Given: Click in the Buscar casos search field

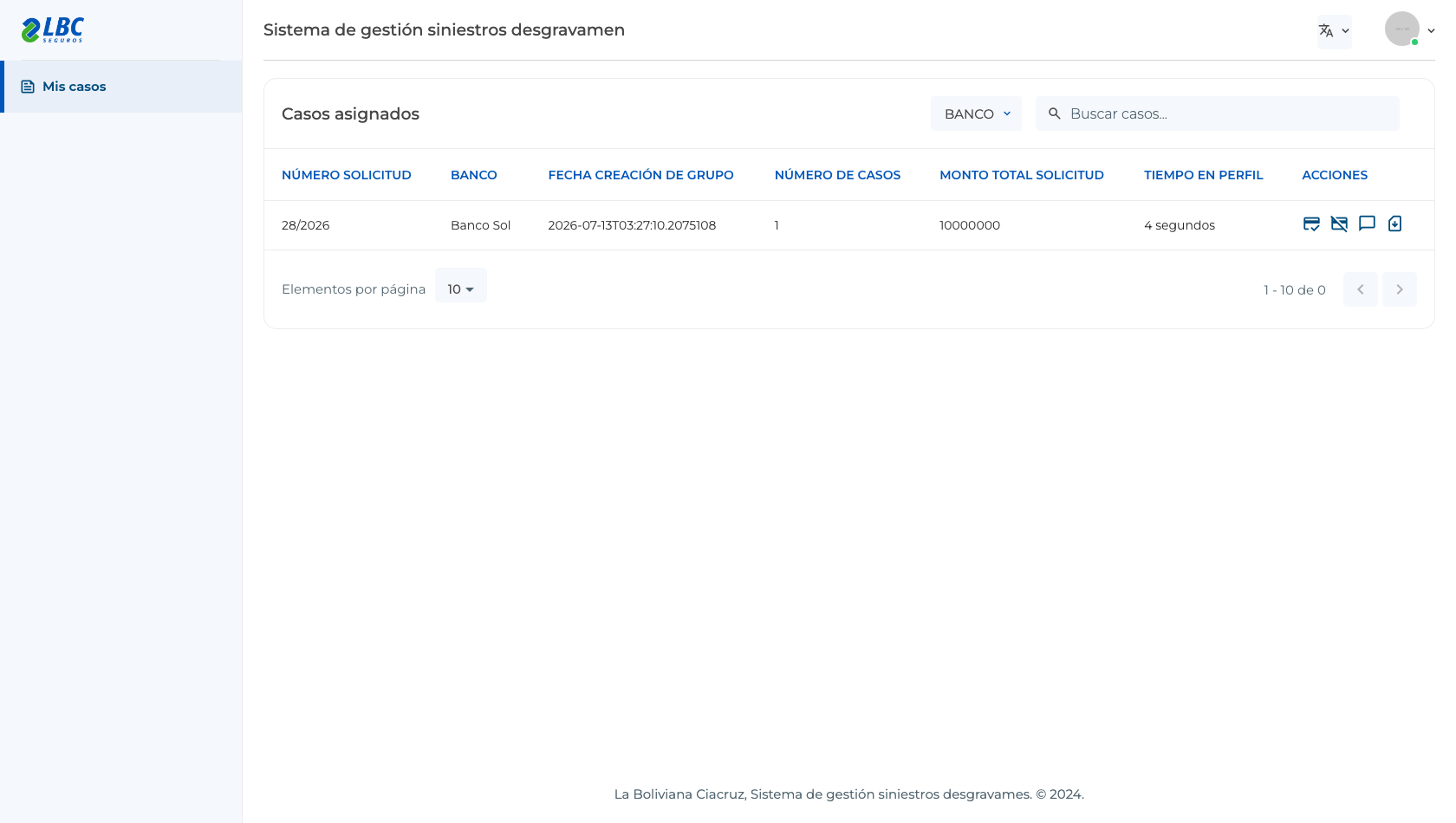Looking at the screenshot, I should (x=1218, y=113).
